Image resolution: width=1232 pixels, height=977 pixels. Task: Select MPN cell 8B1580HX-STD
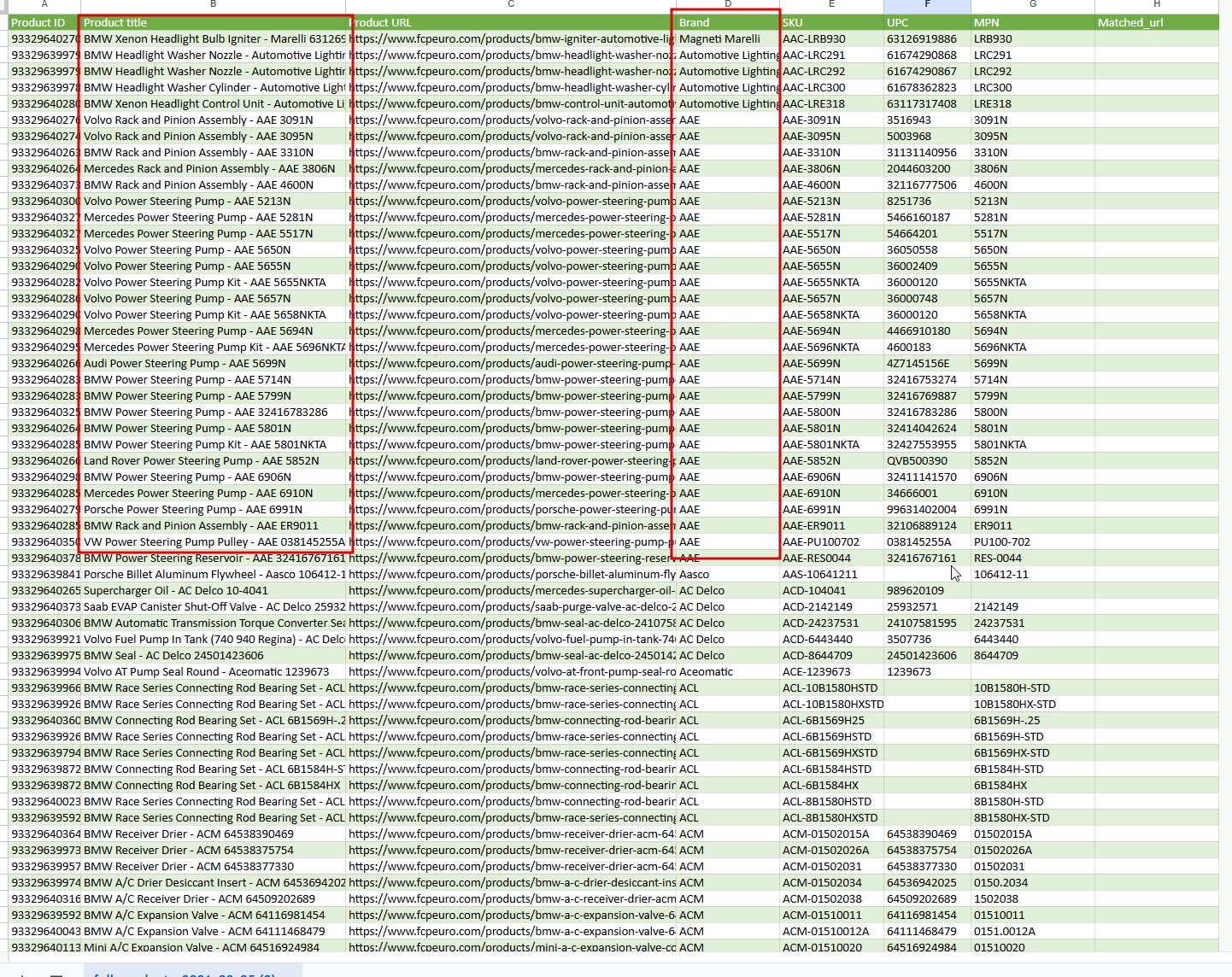pos(1033,817)
